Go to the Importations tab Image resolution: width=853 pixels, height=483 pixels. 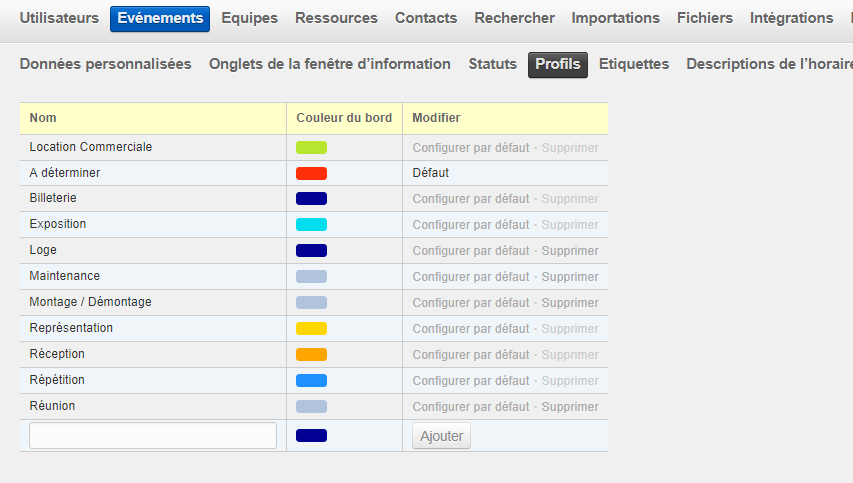click(615, 18)
